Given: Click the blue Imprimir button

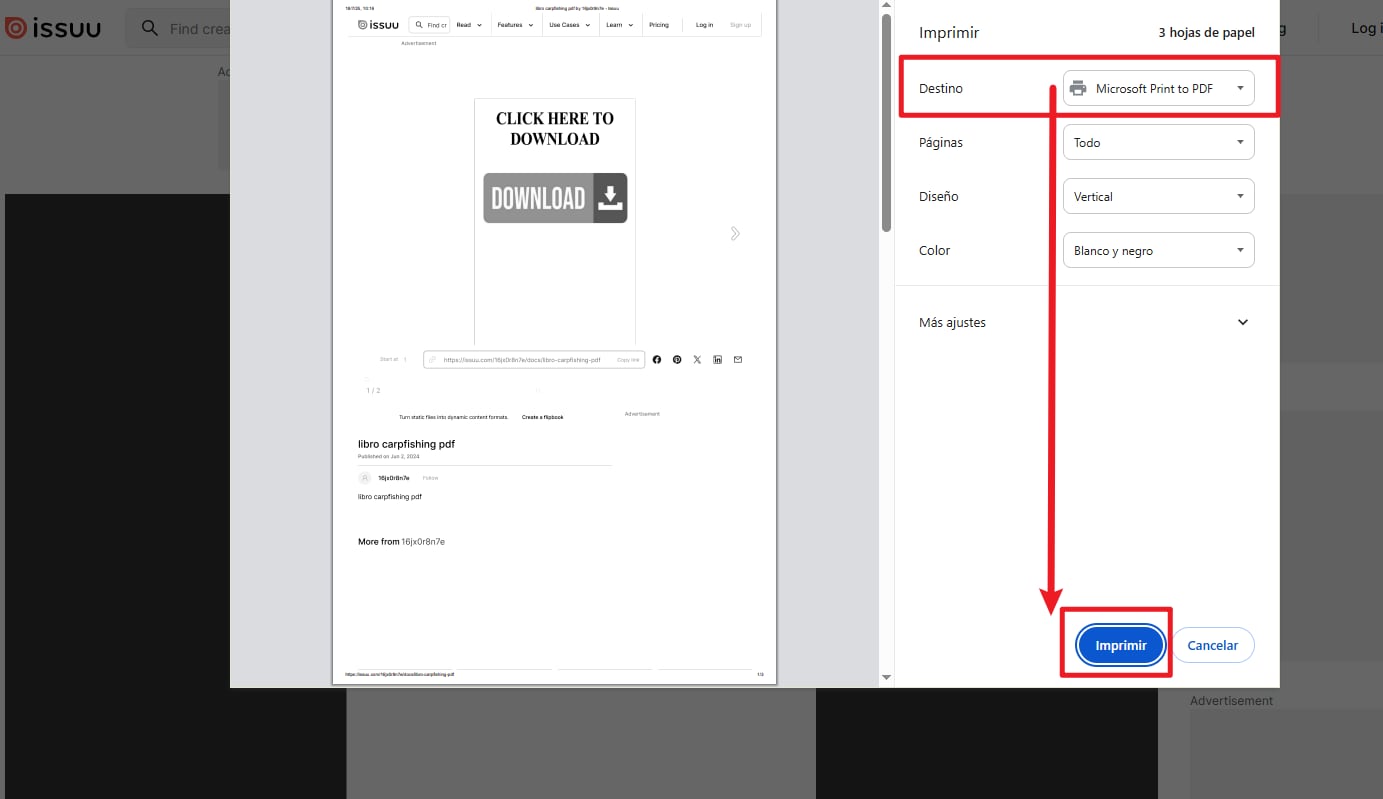Looking at the screenshot, I should pyautogui.click(x=1121, y=645).
